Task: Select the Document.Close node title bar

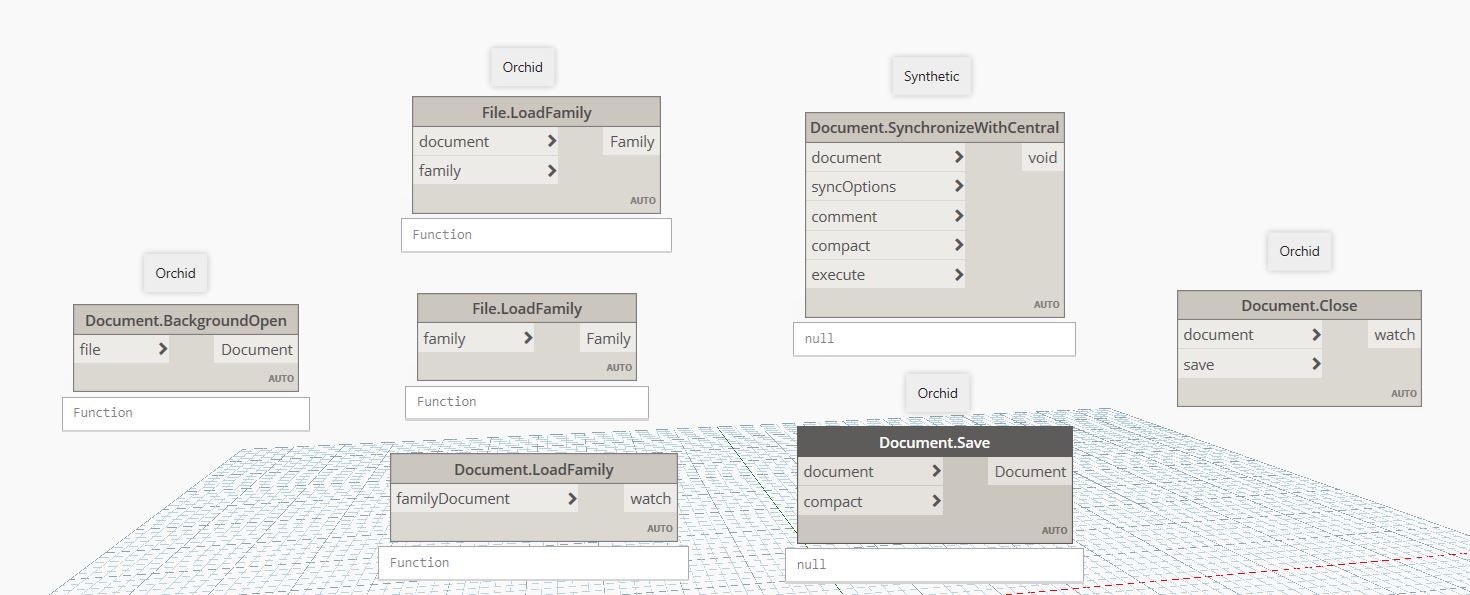Action: coord(1299,304)
